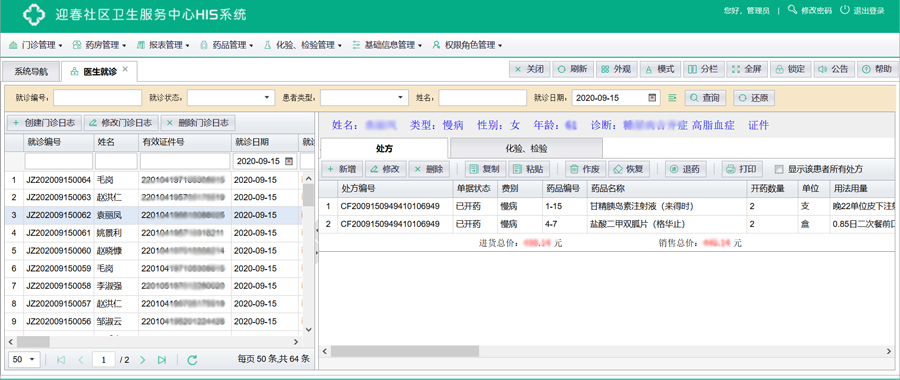Click 创建门诊日志 button
This screenshot has width=900, height=380.
(x=44, y=122)
